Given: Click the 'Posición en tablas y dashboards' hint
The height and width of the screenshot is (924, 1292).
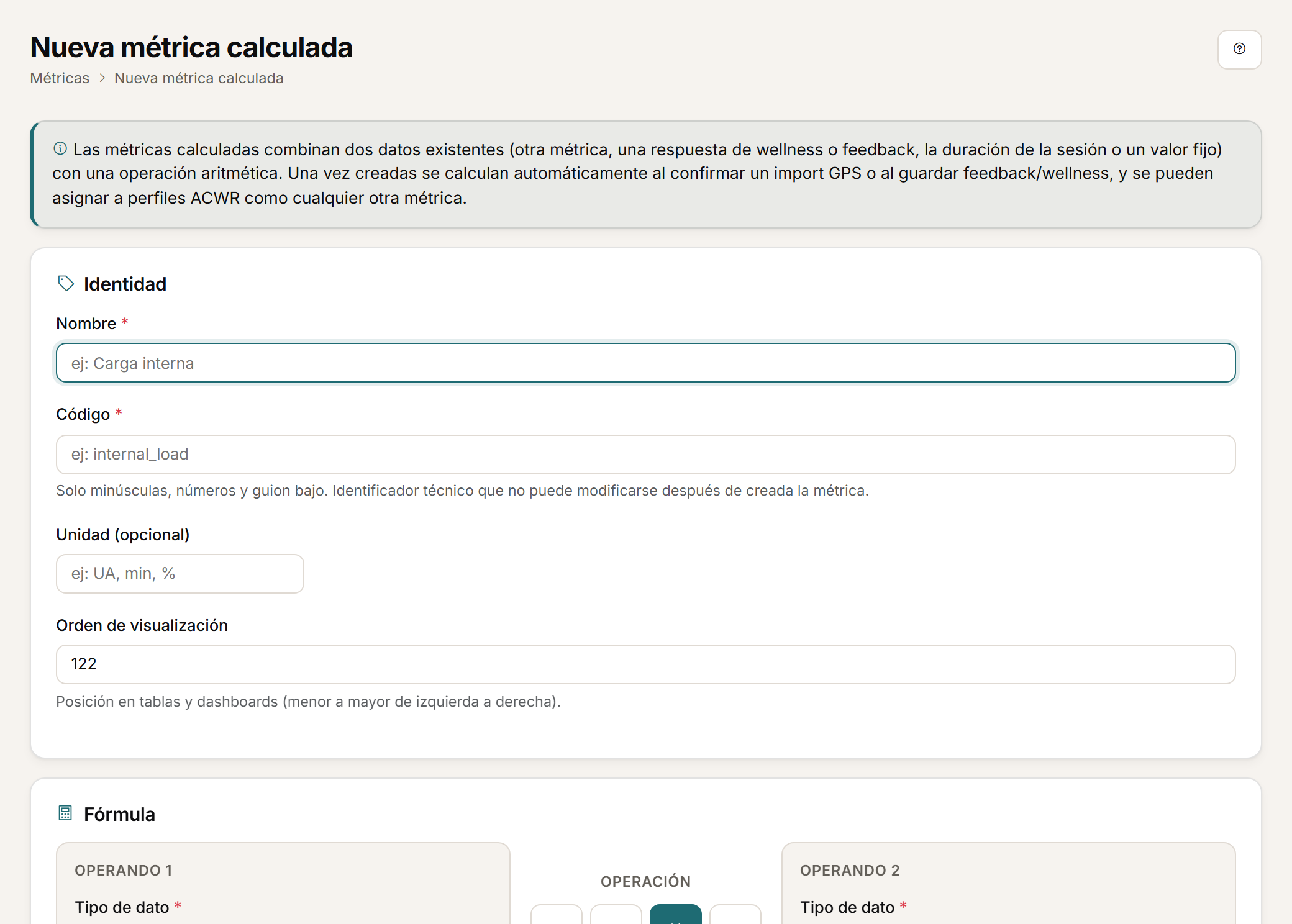Looking at the screenshot, I should point(308,702).
